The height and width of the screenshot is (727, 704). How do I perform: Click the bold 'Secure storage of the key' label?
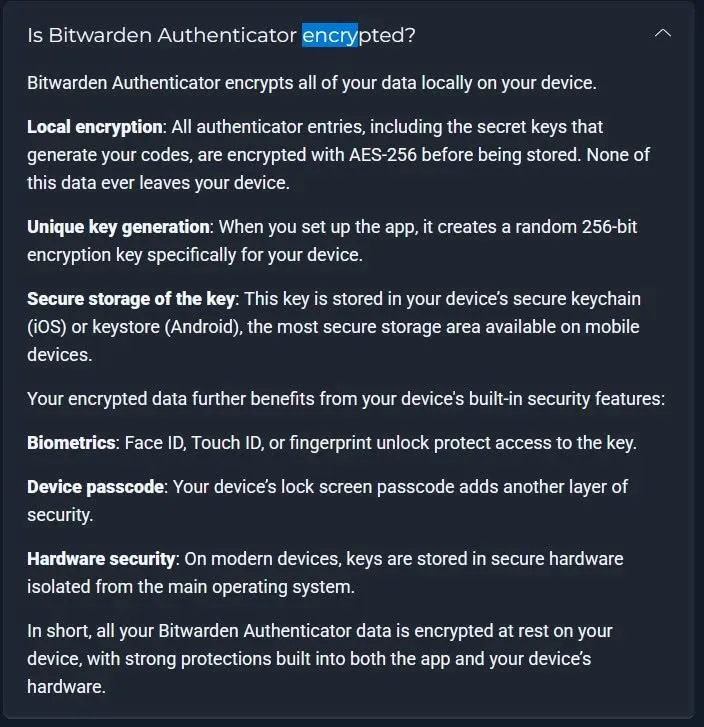click(x=131, y=299)
